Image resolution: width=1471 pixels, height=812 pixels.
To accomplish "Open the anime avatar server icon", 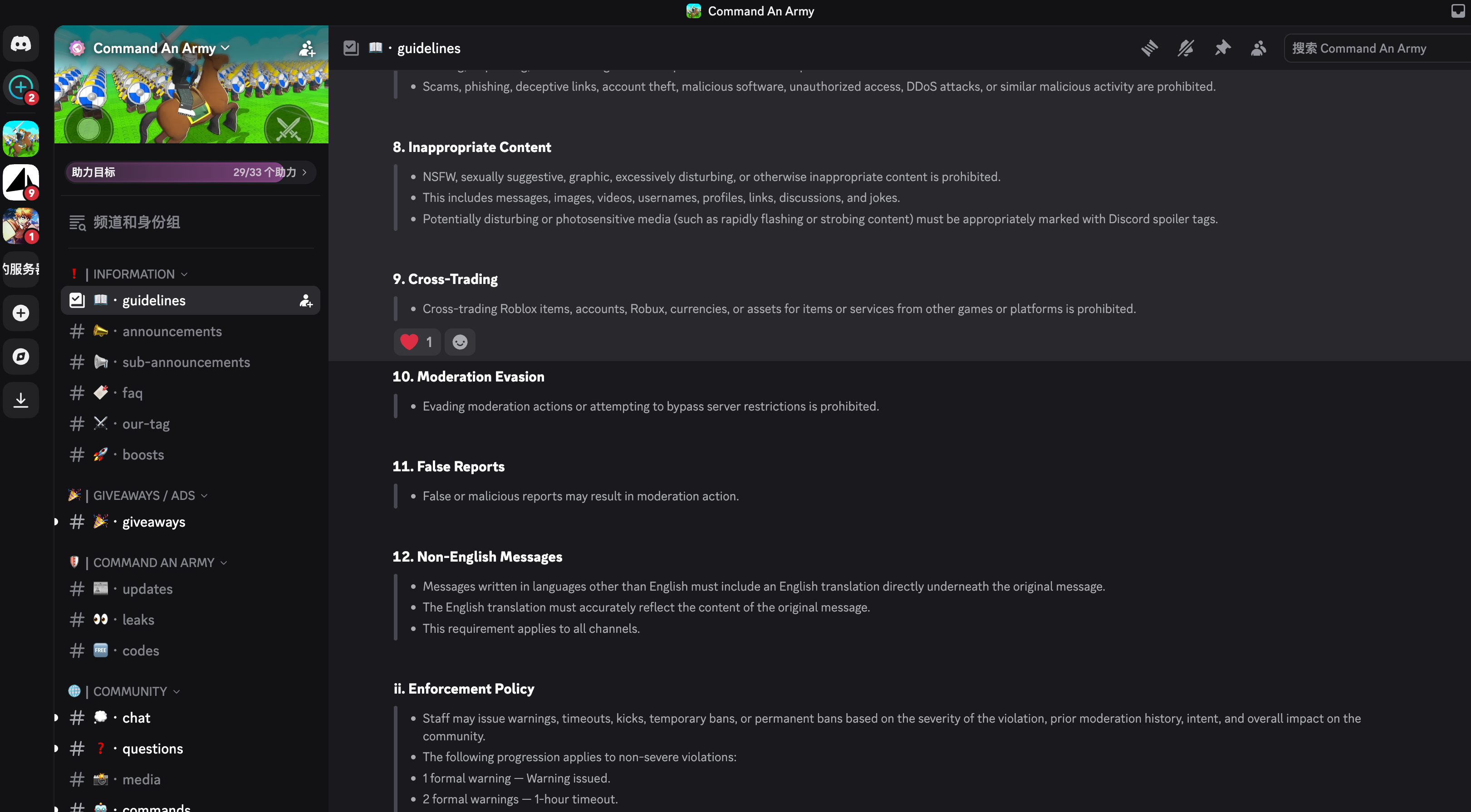I will 20,226.
